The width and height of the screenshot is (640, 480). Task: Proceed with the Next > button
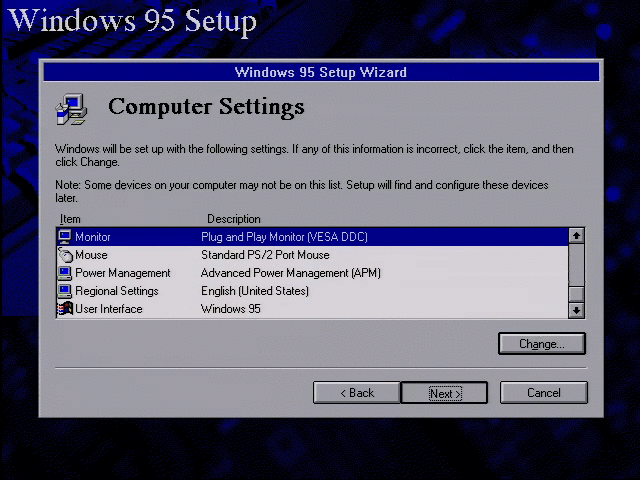(x=444, y=393)
